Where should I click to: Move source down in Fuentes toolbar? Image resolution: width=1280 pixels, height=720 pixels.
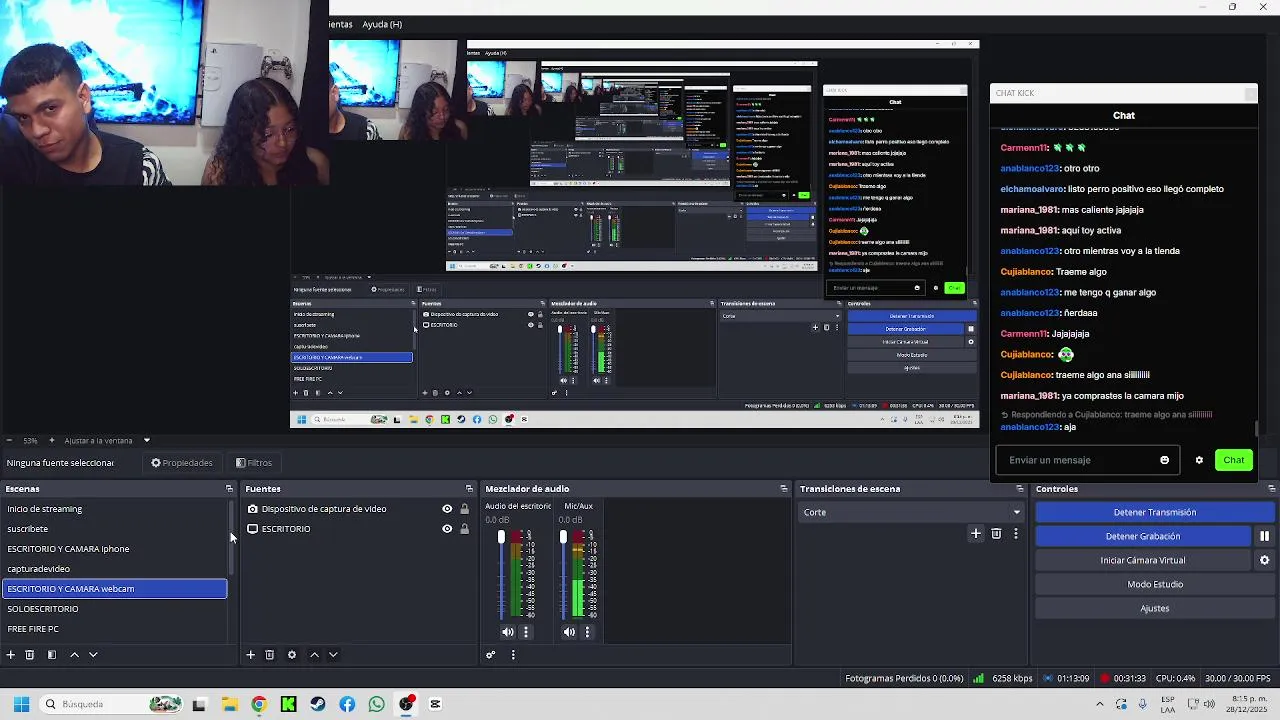[333, 655]
